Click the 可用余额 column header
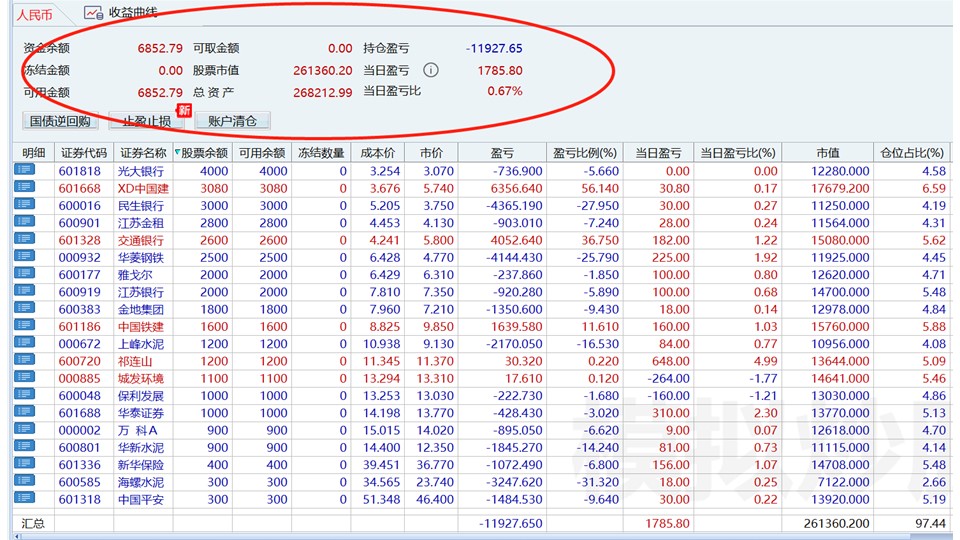 (262, 152)
